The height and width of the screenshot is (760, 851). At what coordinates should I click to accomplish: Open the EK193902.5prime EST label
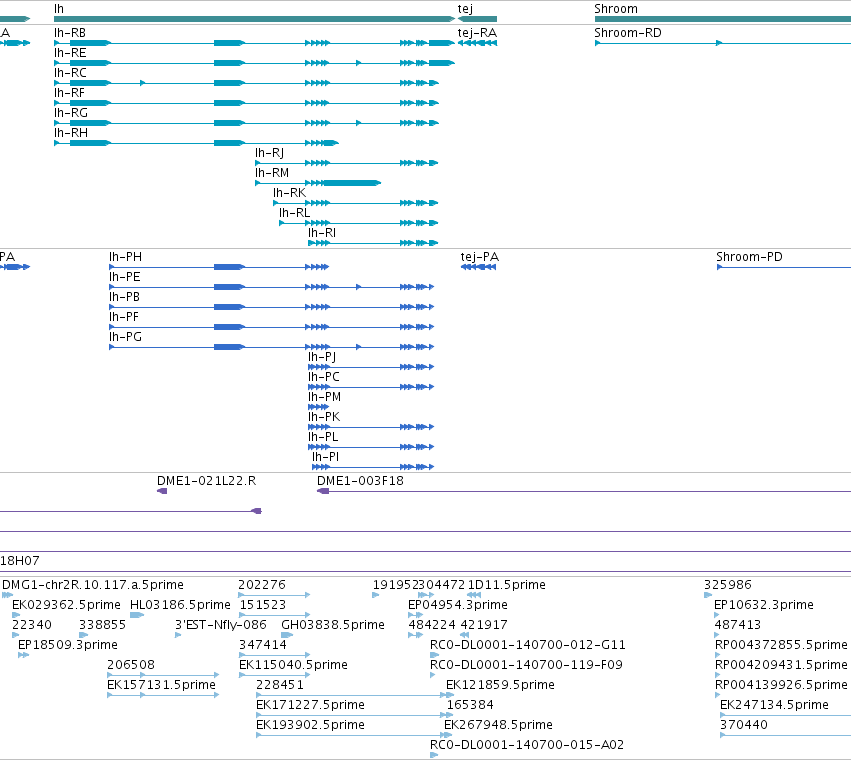coord(310,725)
